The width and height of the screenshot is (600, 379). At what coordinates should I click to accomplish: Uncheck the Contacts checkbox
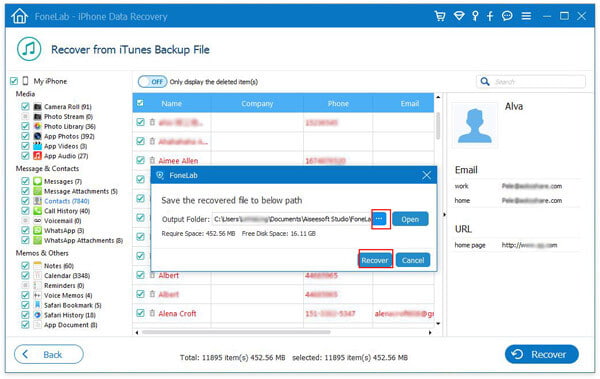[25, 201]
